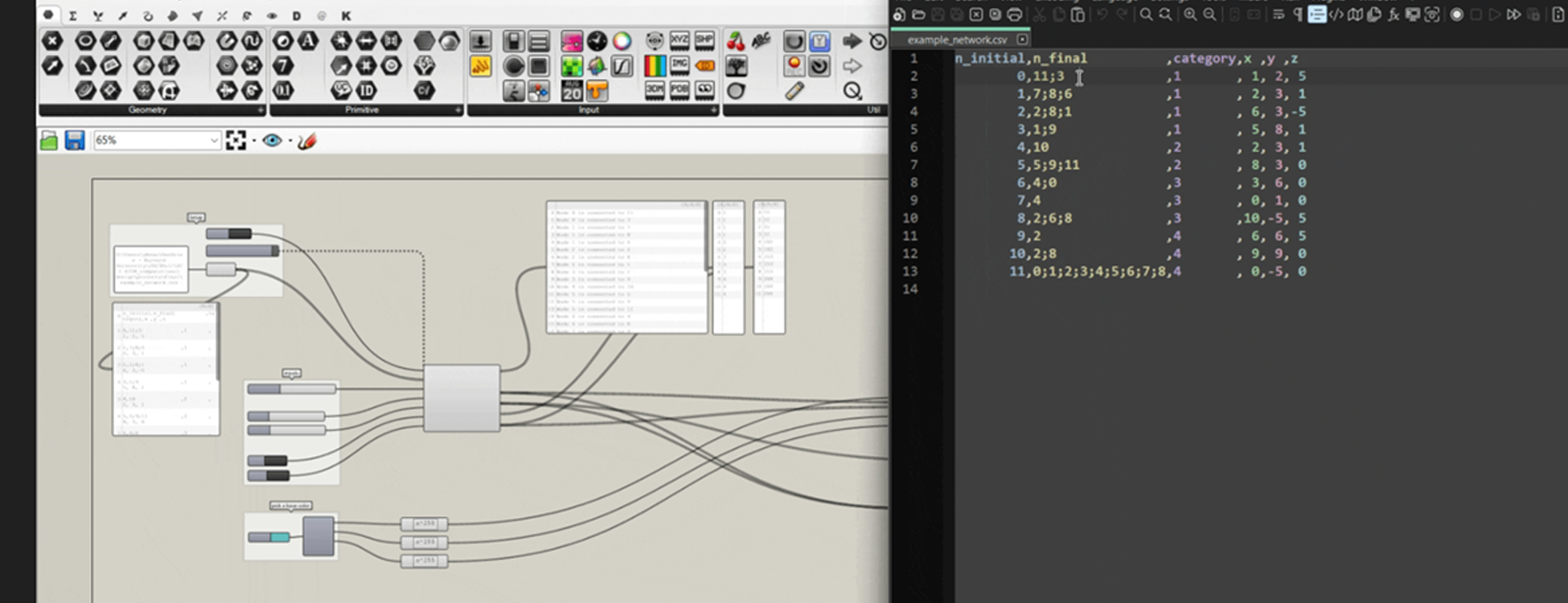
Task: Select the yellow Panel component icon
Action: [481, 66]
